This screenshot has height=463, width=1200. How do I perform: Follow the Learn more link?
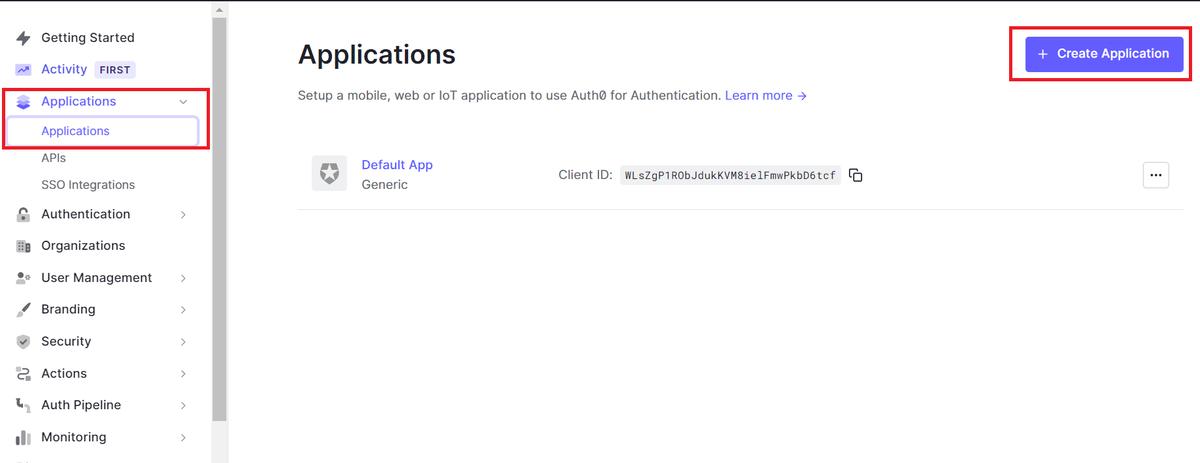(x=766, y=96)
